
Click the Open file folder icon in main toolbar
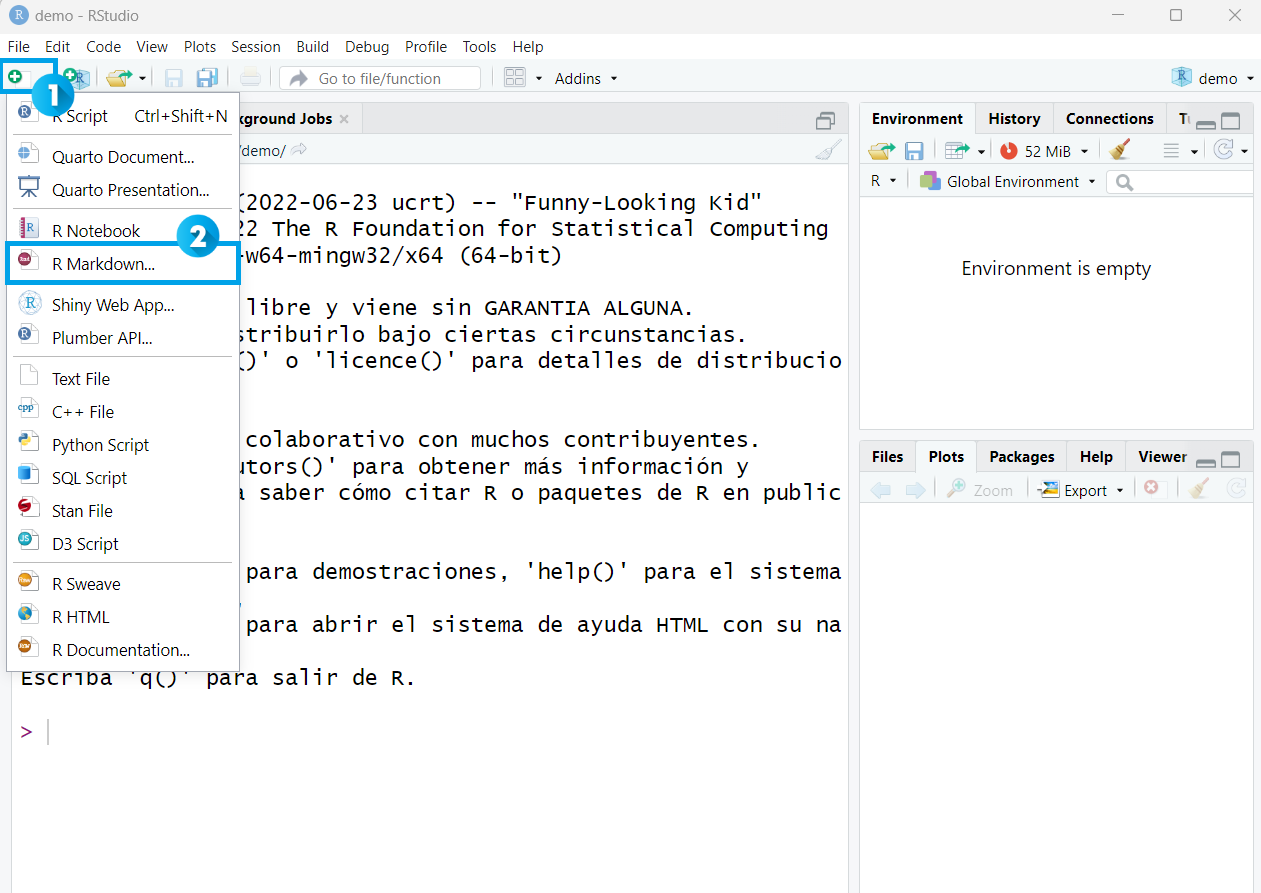point(120,78)
